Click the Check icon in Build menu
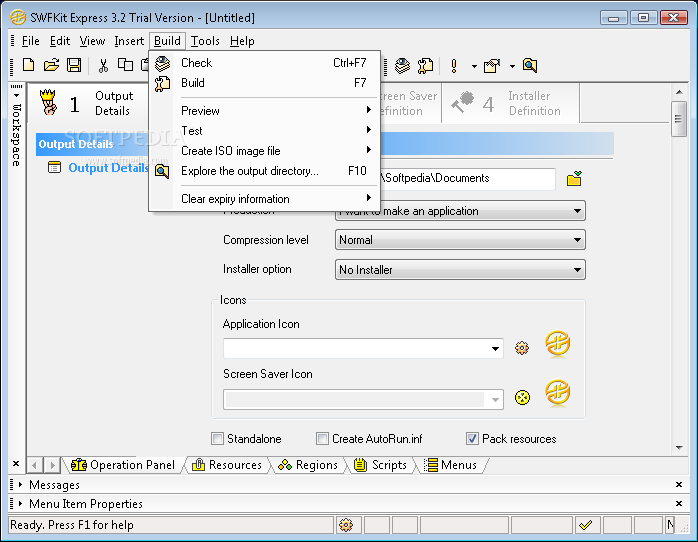 [x=162, y=63]
